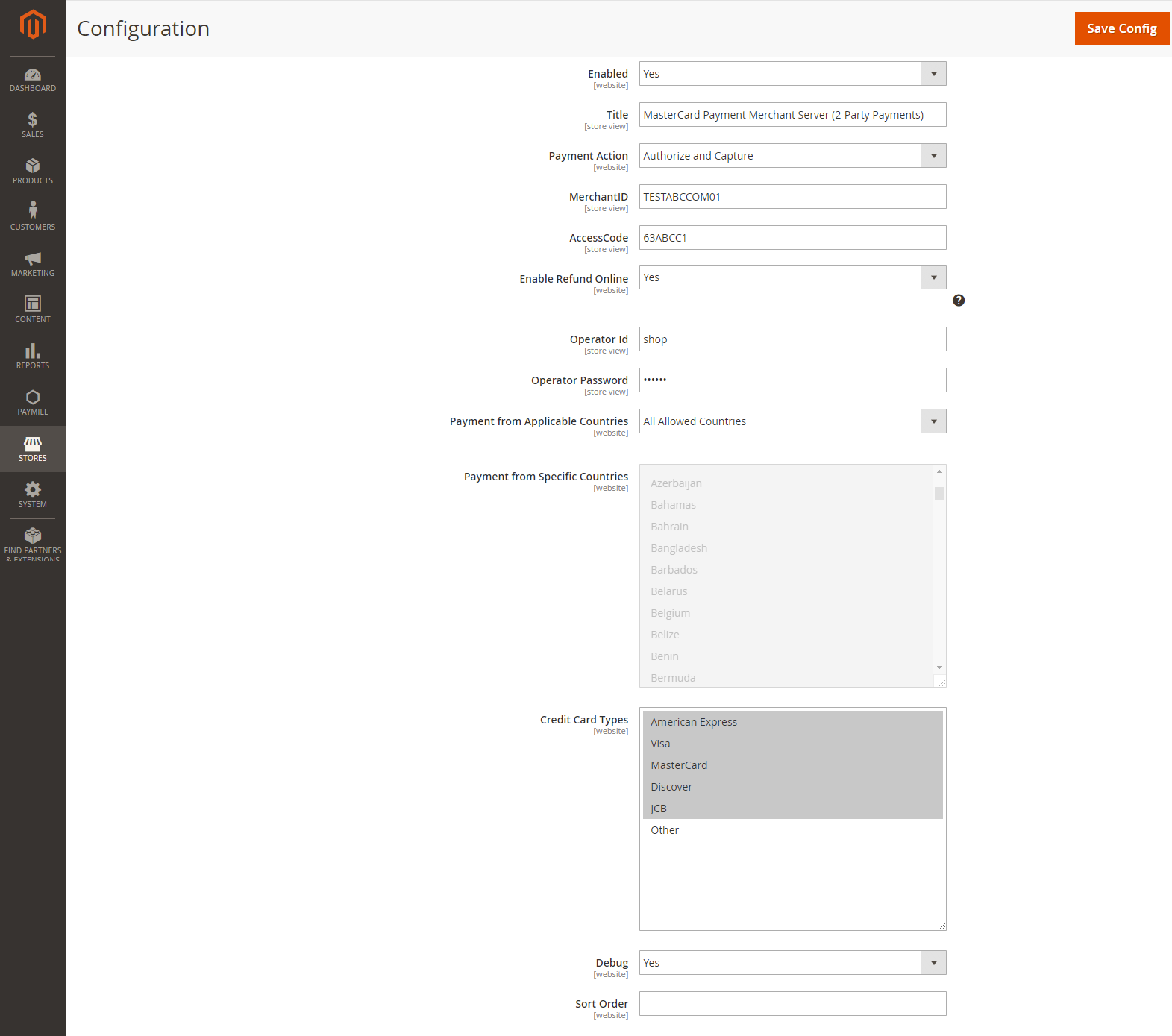The height and width of the screenshot is (1036, 1172).
Task: Open the Content layout icon
Action: 33,304
